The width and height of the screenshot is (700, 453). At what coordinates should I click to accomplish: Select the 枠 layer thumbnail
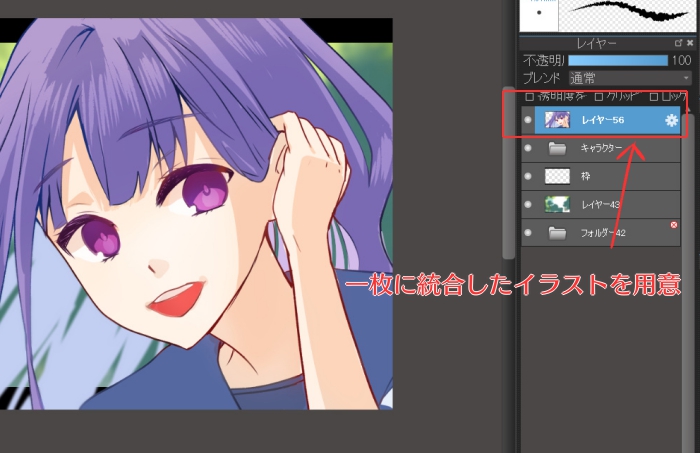click(558, 176)
